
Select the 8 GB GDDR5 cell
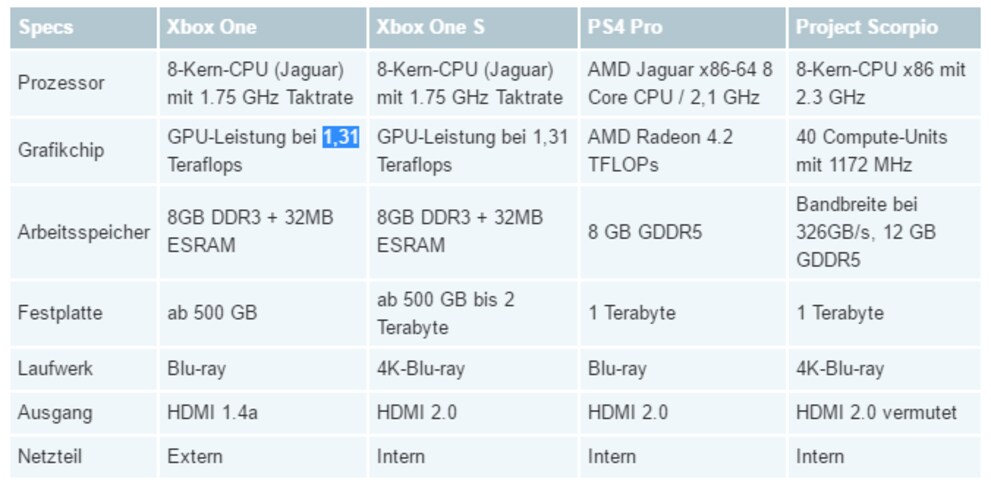[645, 232]
